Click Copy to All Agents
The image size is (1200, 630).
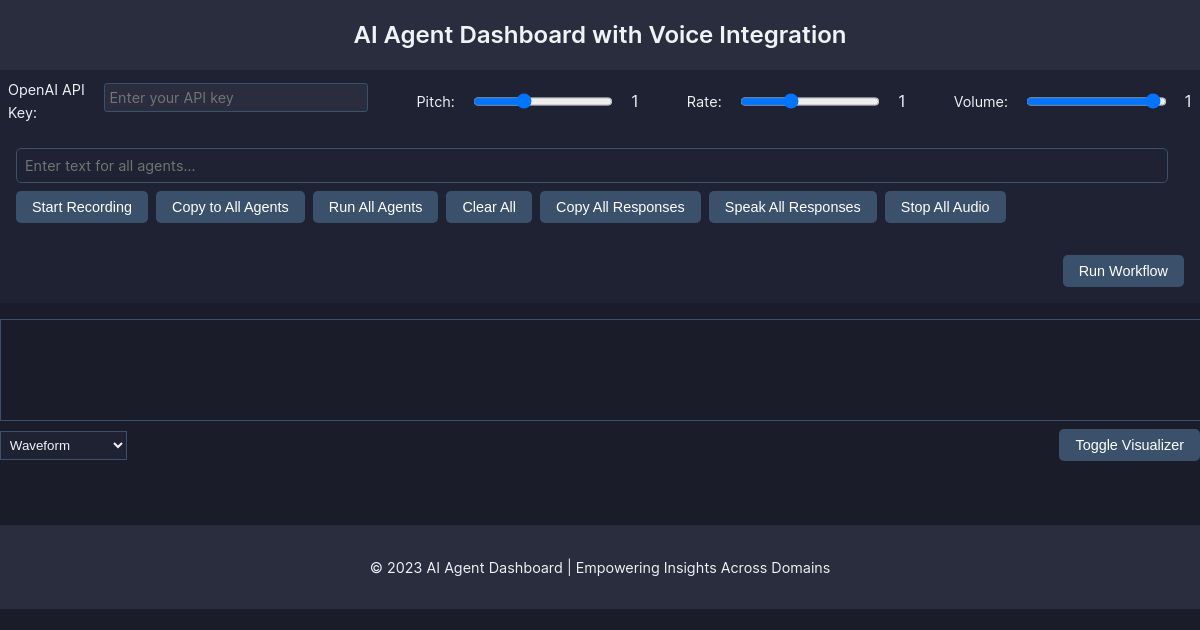(x=230, y=207)
